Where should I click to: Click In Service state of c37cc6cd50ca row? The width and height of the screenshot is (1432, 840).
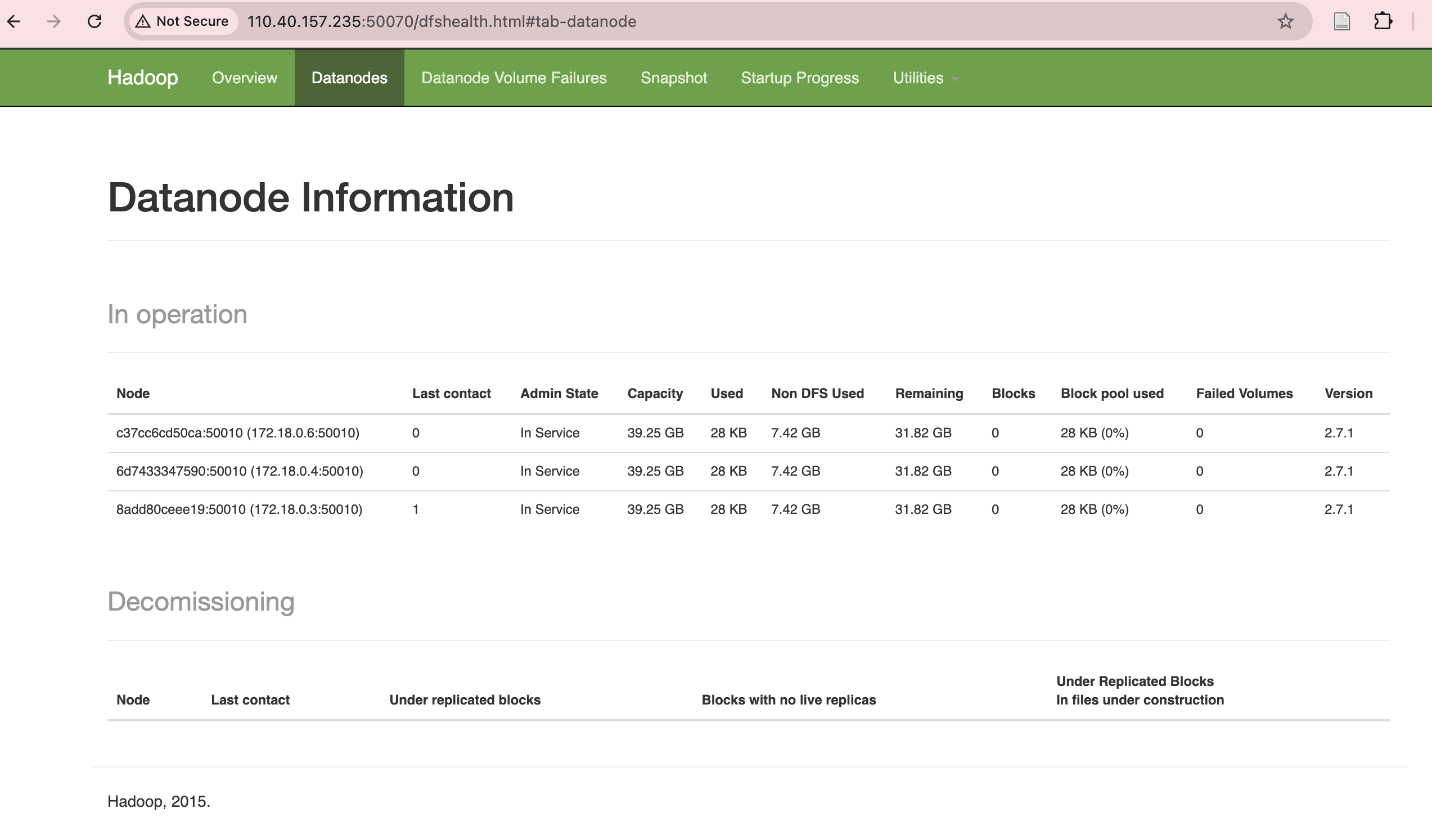point(550,433)
